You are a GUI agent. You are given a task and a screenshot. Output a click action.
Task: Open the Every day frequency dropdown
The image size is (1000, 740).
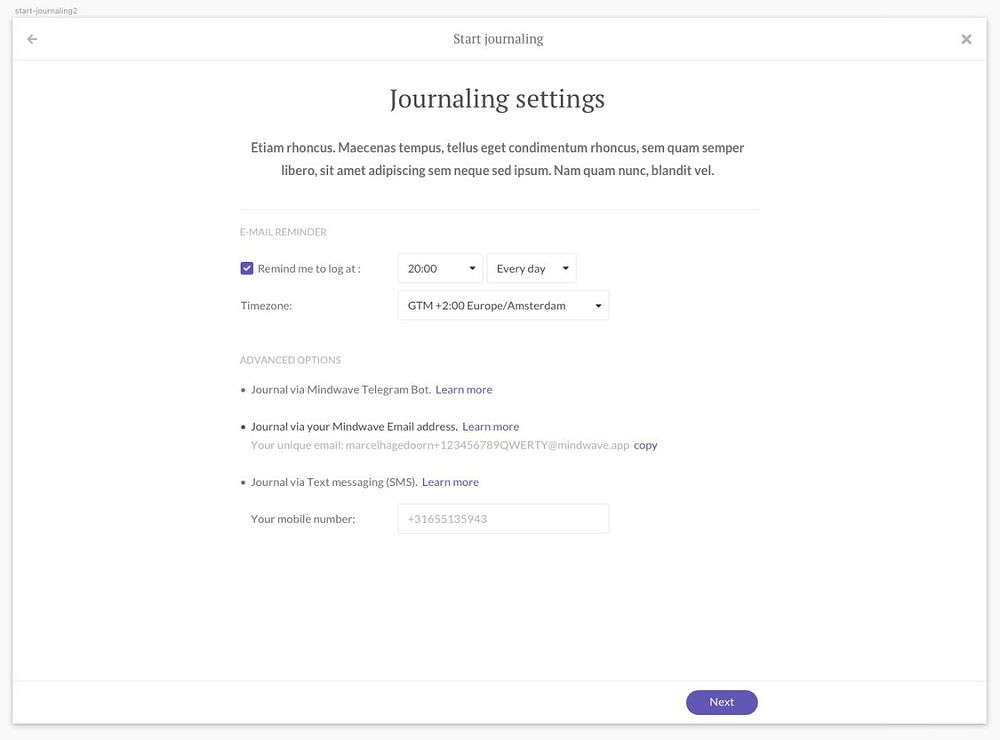531,268
